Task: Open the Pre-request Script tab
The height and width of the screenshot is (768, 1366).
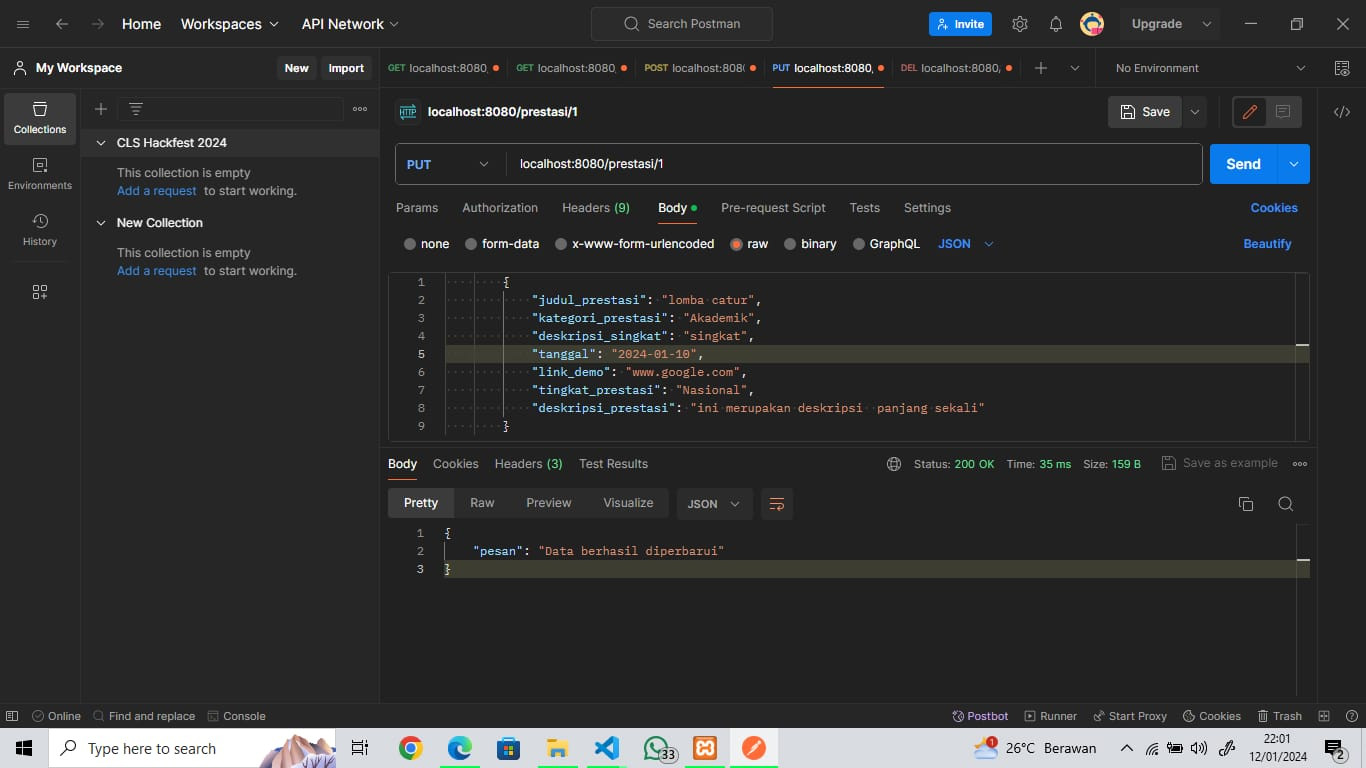Action: [x=773, y=208]
